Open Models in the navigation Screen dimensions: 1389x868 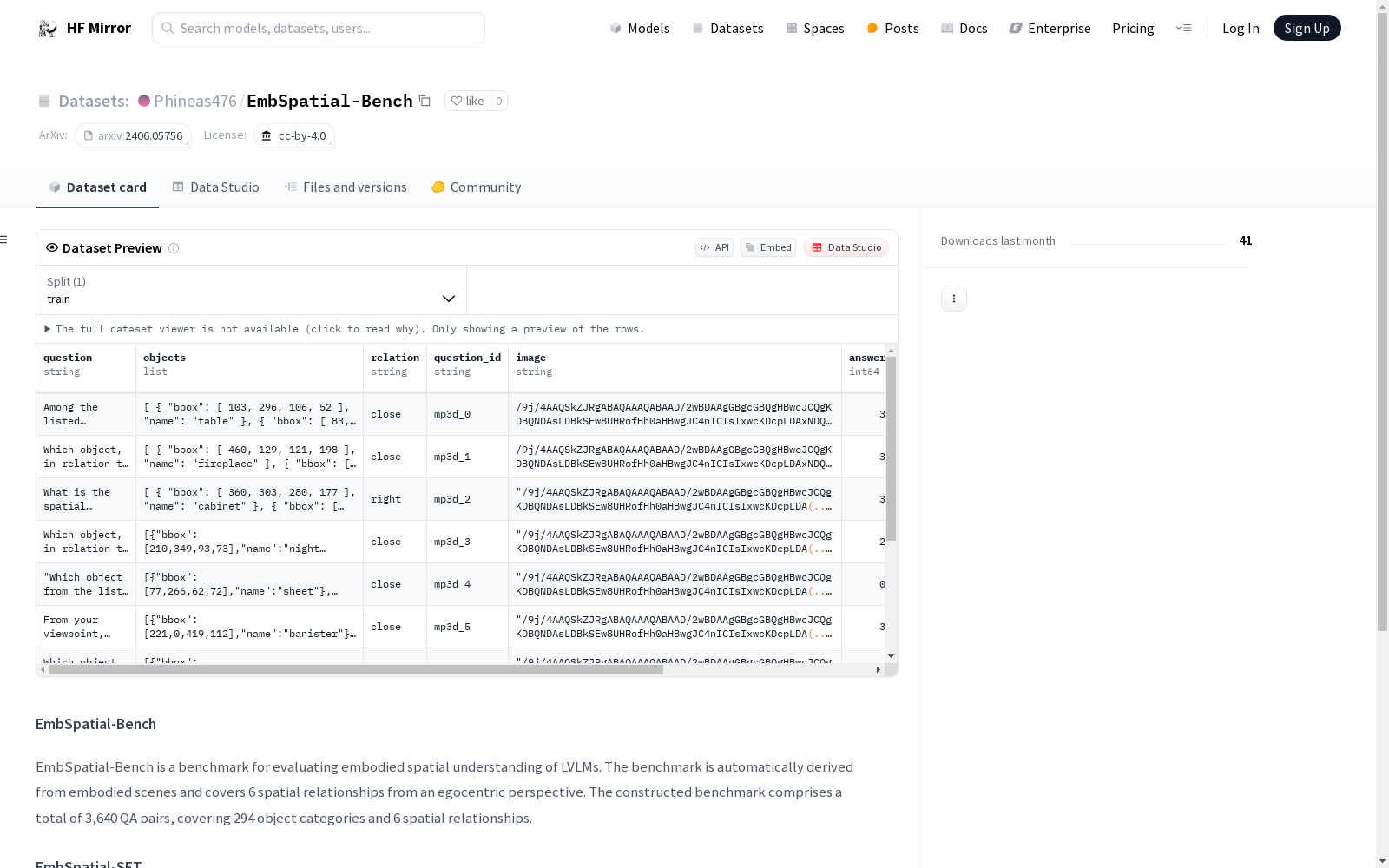[640, 28]
